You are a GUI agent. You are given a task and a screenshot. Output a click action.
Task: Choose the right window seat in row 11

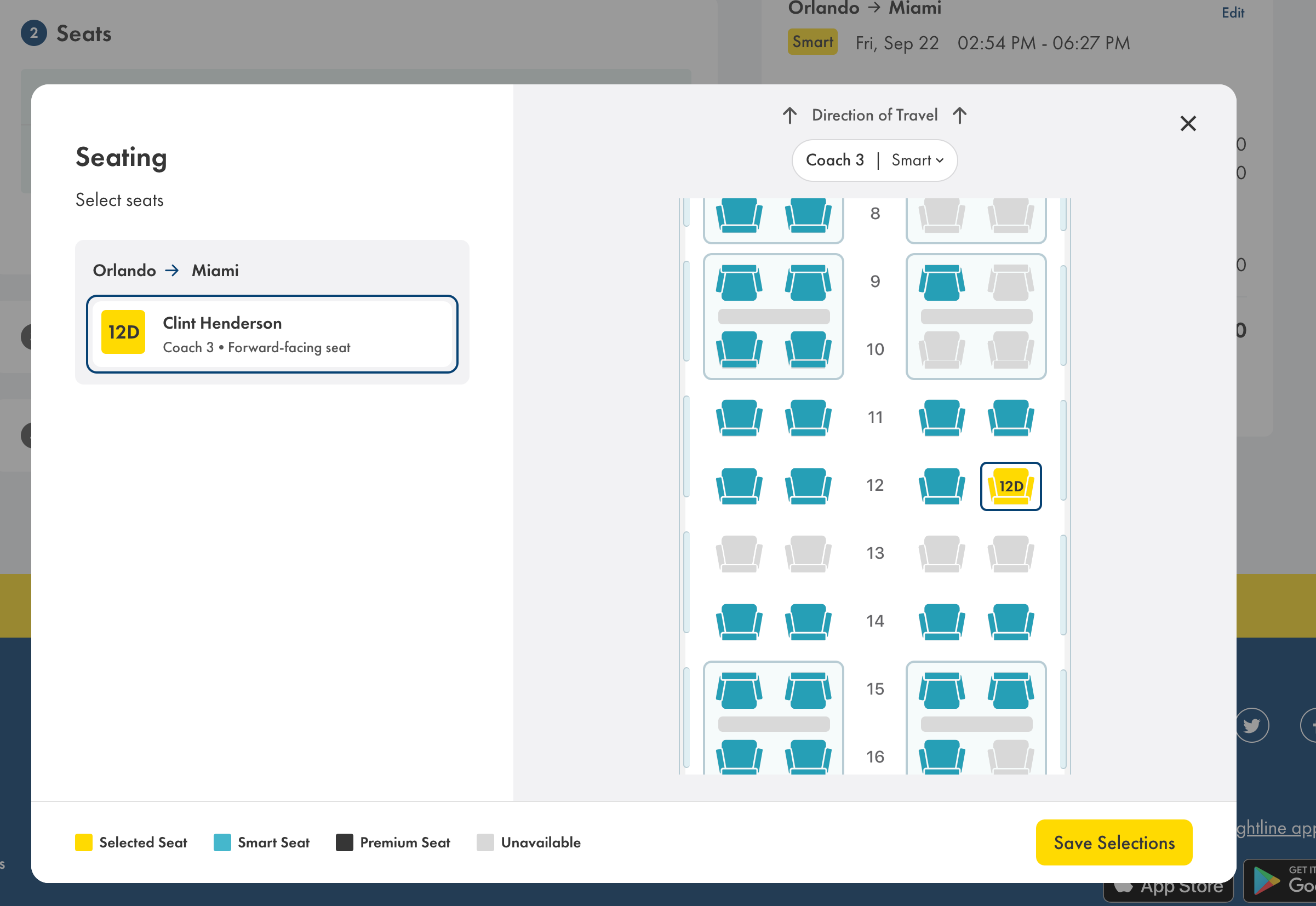coord(1011,417)
